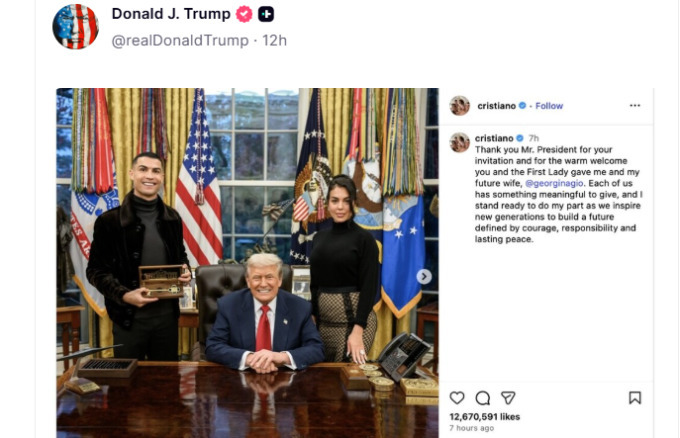
Task: Click Donald J. Trump profile avatar
Action: click(x=75, y=26)
